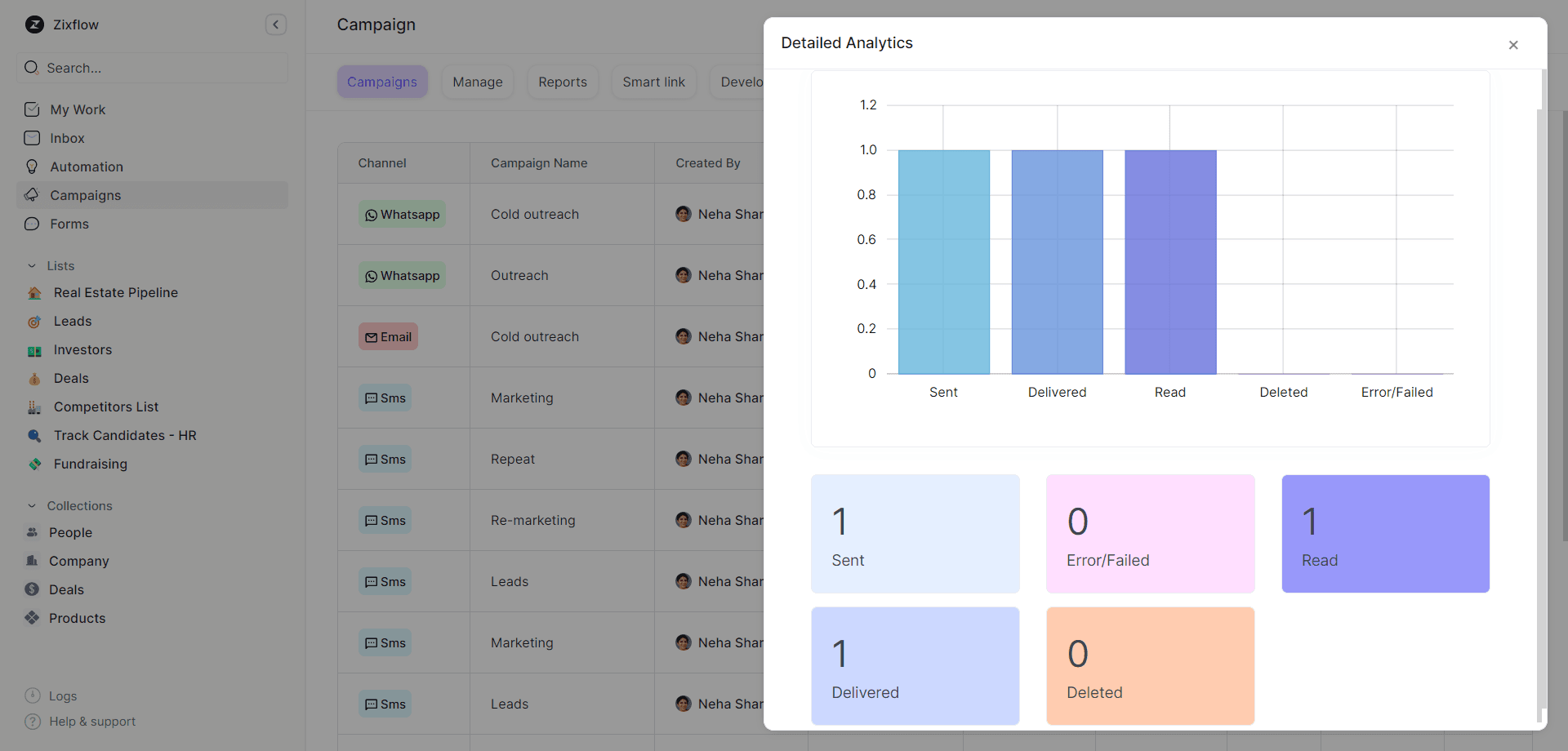
Task: Open the Fundraising list
Action: 90,464
